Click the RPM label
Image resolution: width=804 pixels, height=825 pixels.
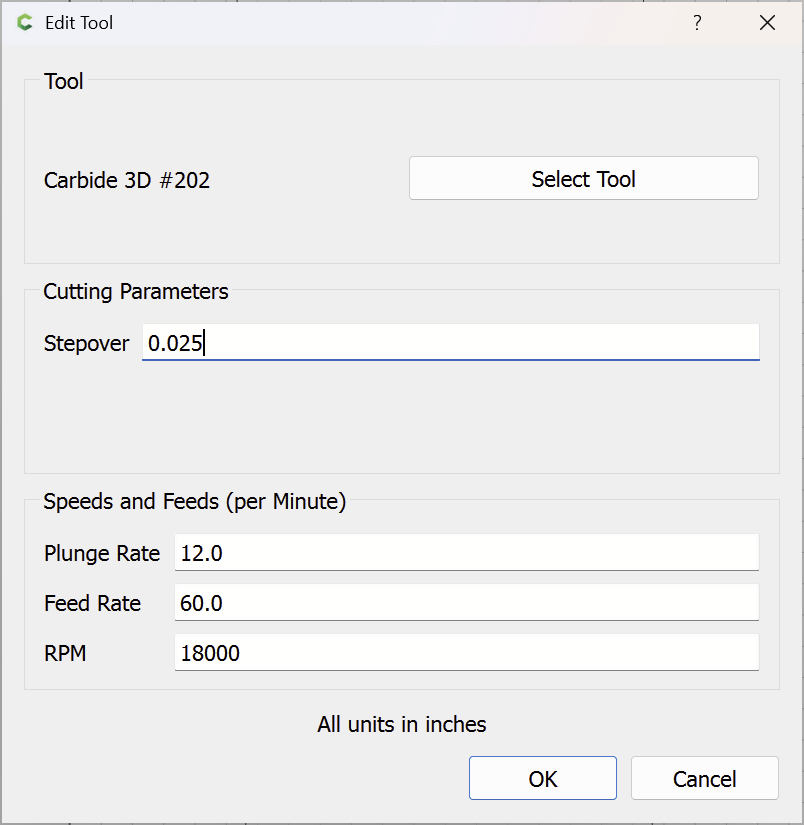coord(65,653)
